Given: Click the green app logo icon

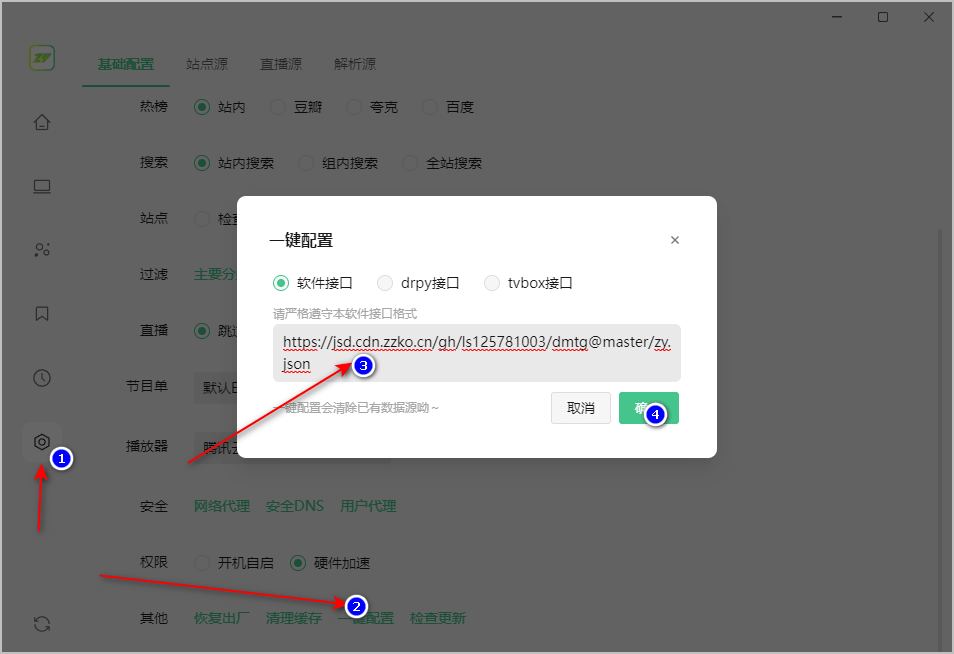Looking at the screenshot, I should pos(42,59).
